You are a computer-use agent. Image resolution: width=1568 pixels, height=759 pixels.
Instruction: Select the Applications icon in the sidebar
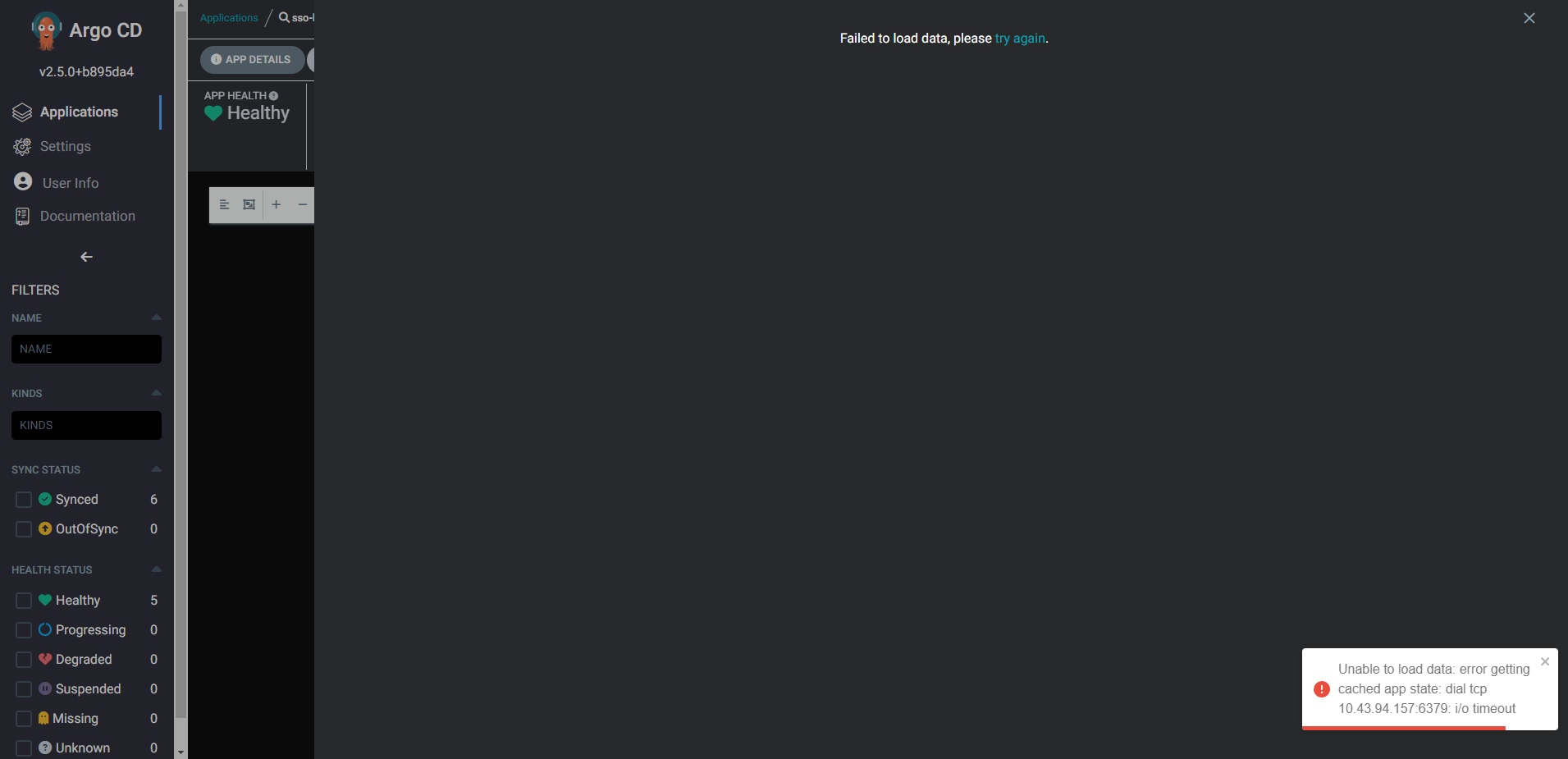(x=21, y=112)
